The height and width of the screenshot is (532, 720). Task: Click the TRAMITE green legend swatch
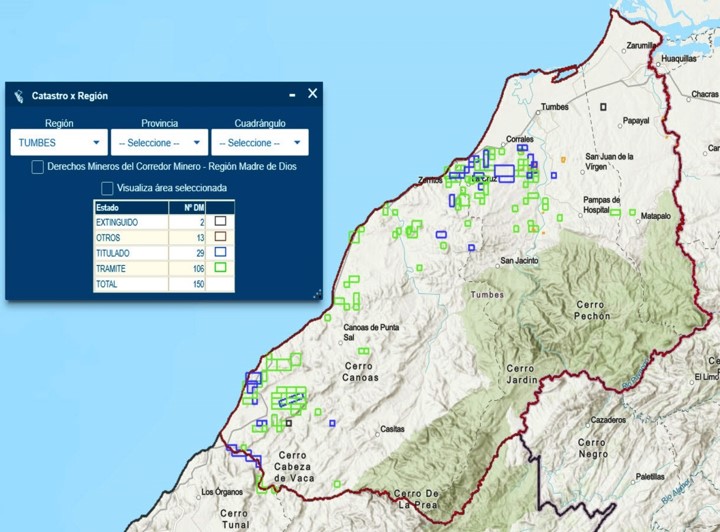[220, 268]
